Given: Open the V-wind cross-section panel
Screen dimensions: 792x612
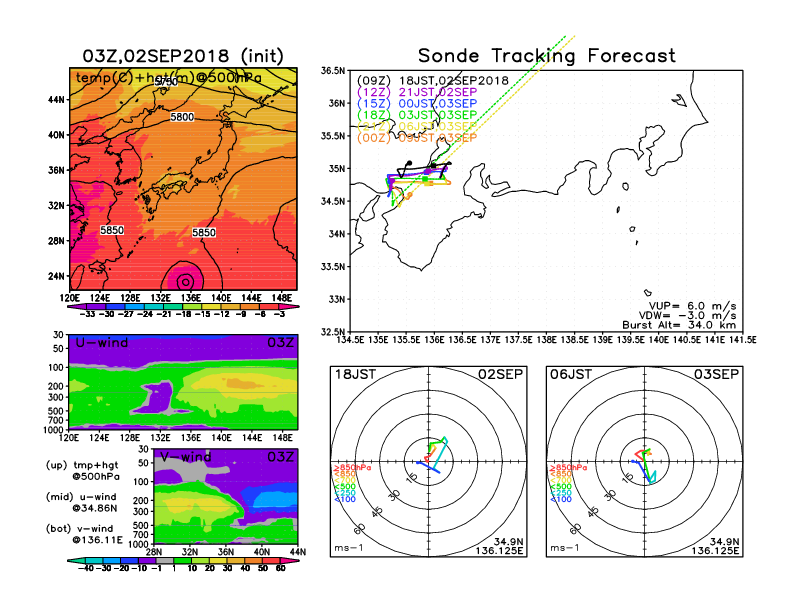Looking at the screenshot, I should [x=226, y=496].
